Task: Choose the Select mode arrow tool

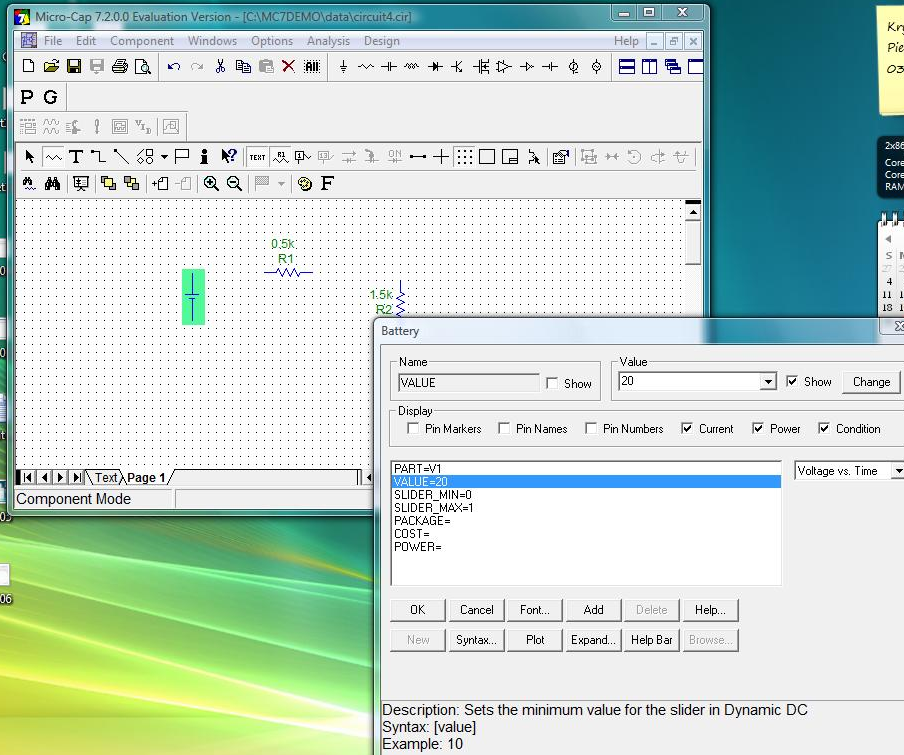Action: (30, 157)
